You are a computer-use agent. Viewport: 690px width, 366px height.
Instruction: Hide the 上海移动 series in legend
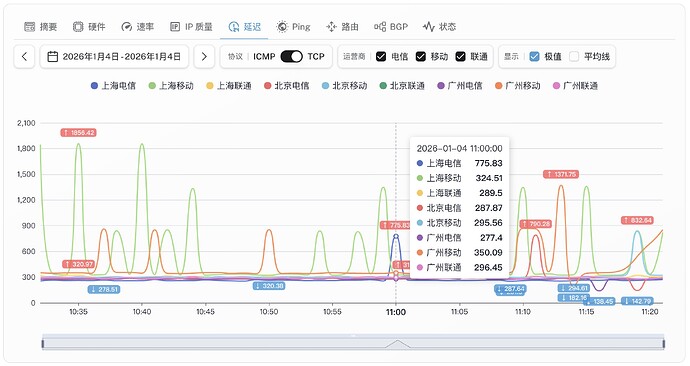click(x=171, y=86)
